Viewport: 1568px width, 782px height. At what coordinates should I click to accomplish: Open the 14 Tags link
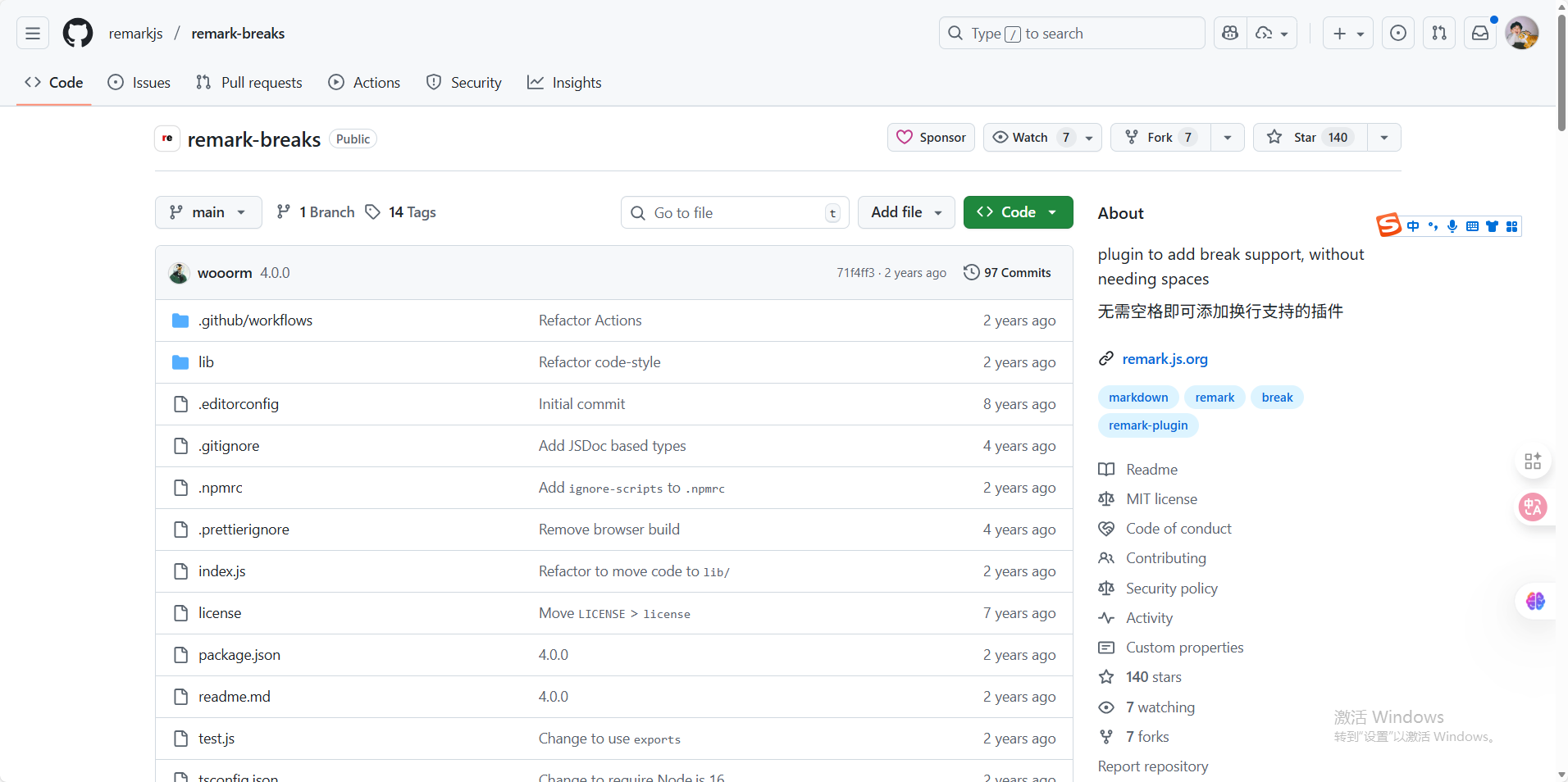[400, 212]
